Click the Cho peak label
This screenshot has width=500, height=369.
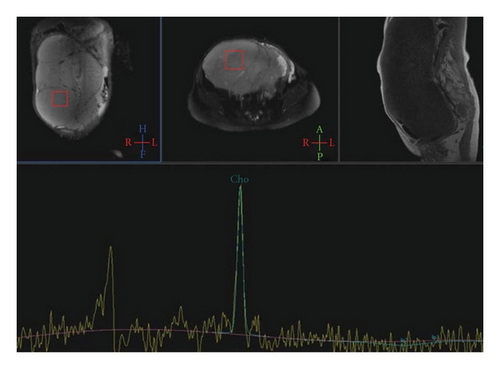(239, 180)
